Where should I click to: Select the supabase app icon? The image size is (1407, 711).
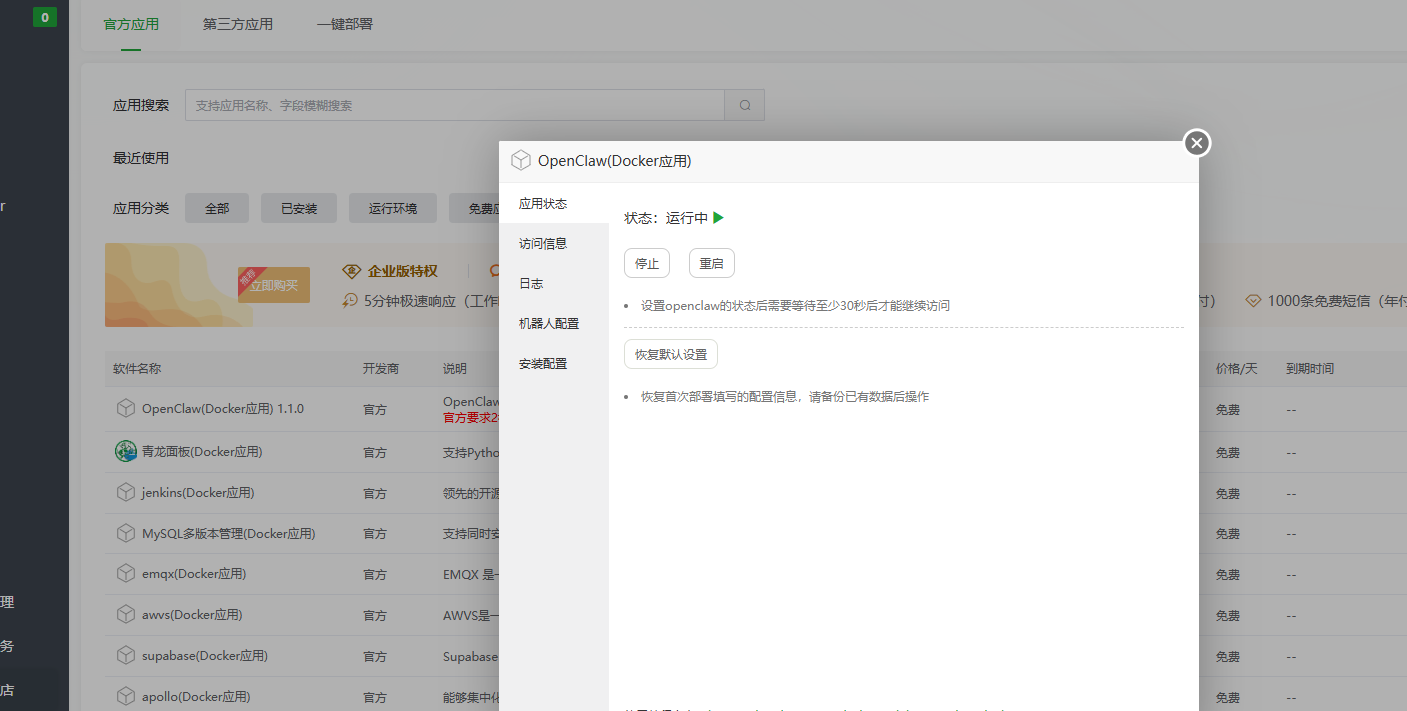point(126,656)
